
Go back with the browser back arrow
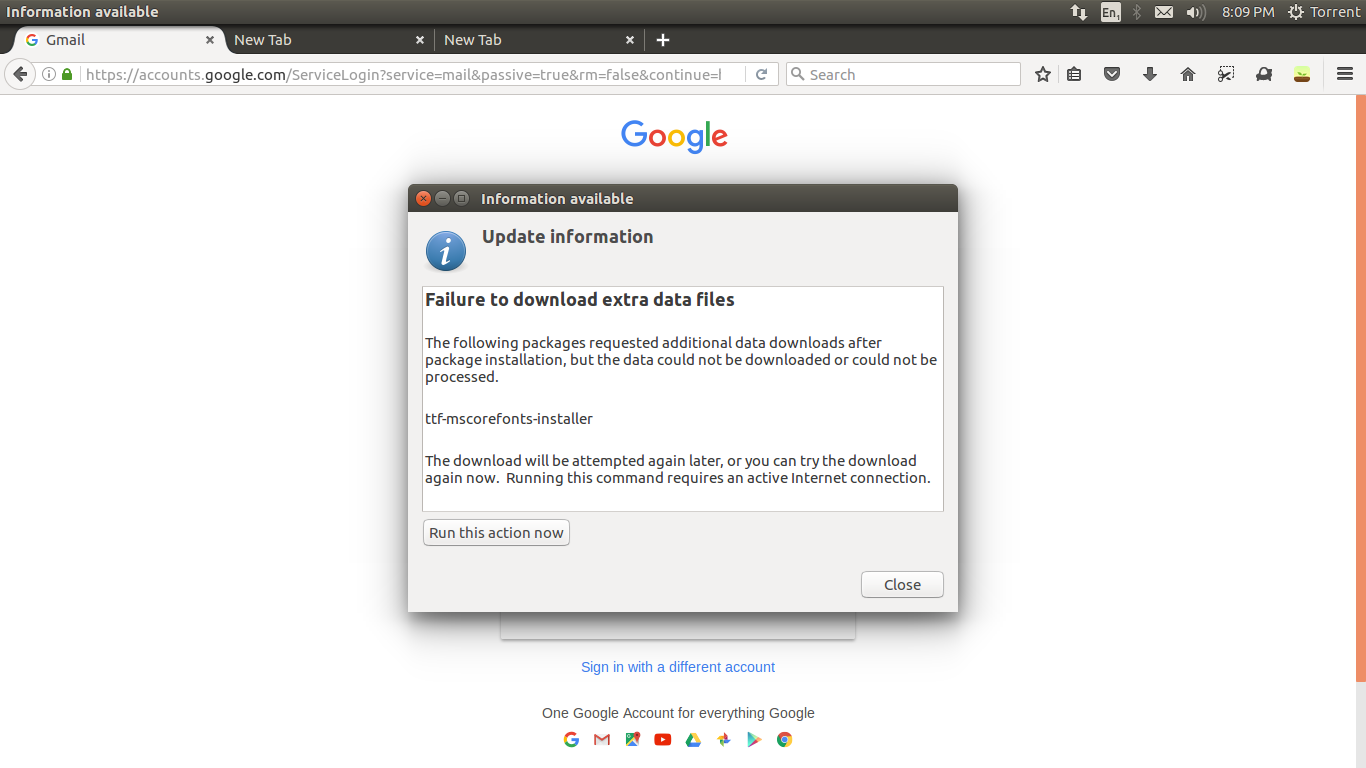[20, 74]
